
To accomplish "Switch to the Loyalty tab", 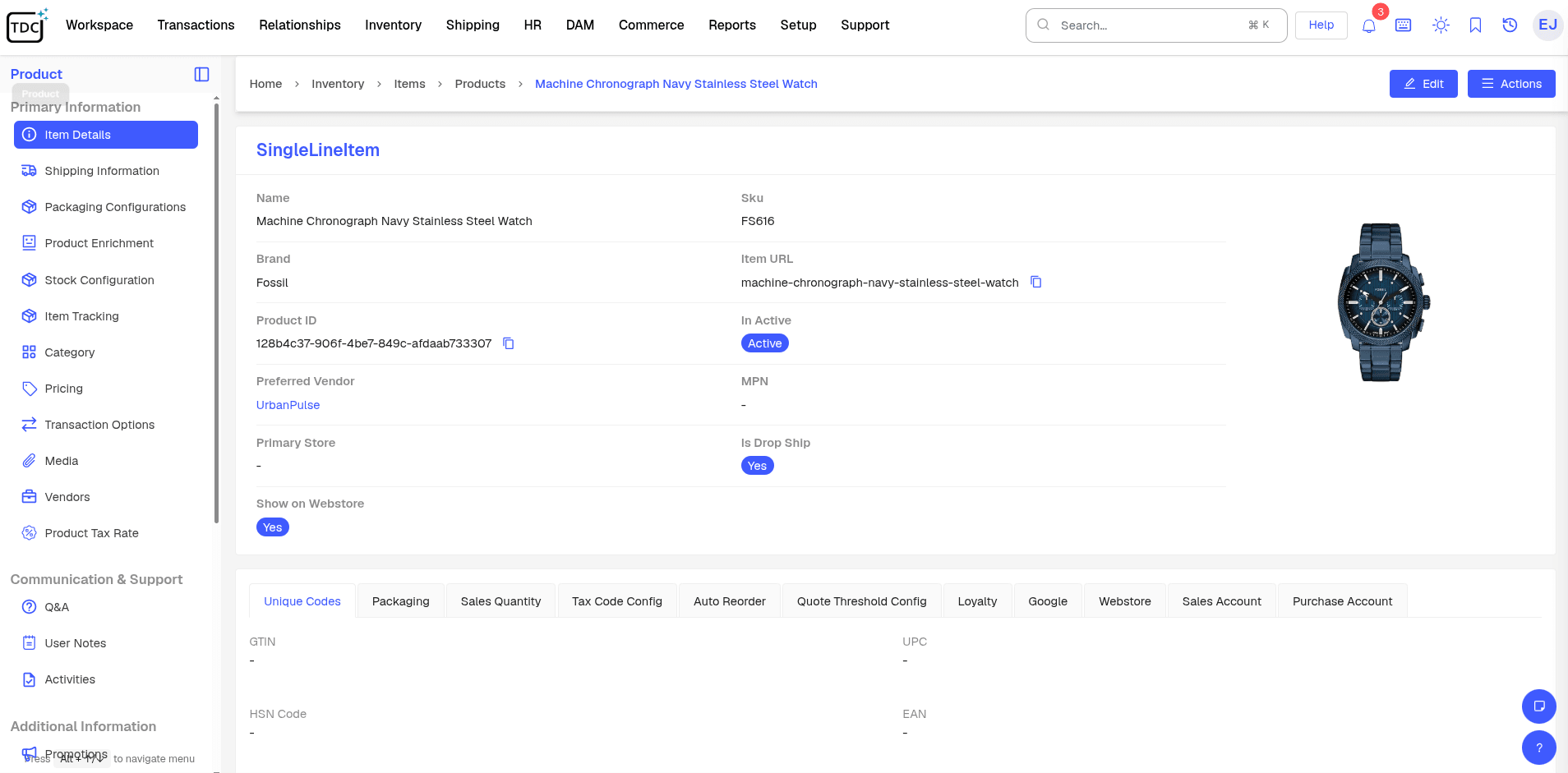I will click(977, 601).
